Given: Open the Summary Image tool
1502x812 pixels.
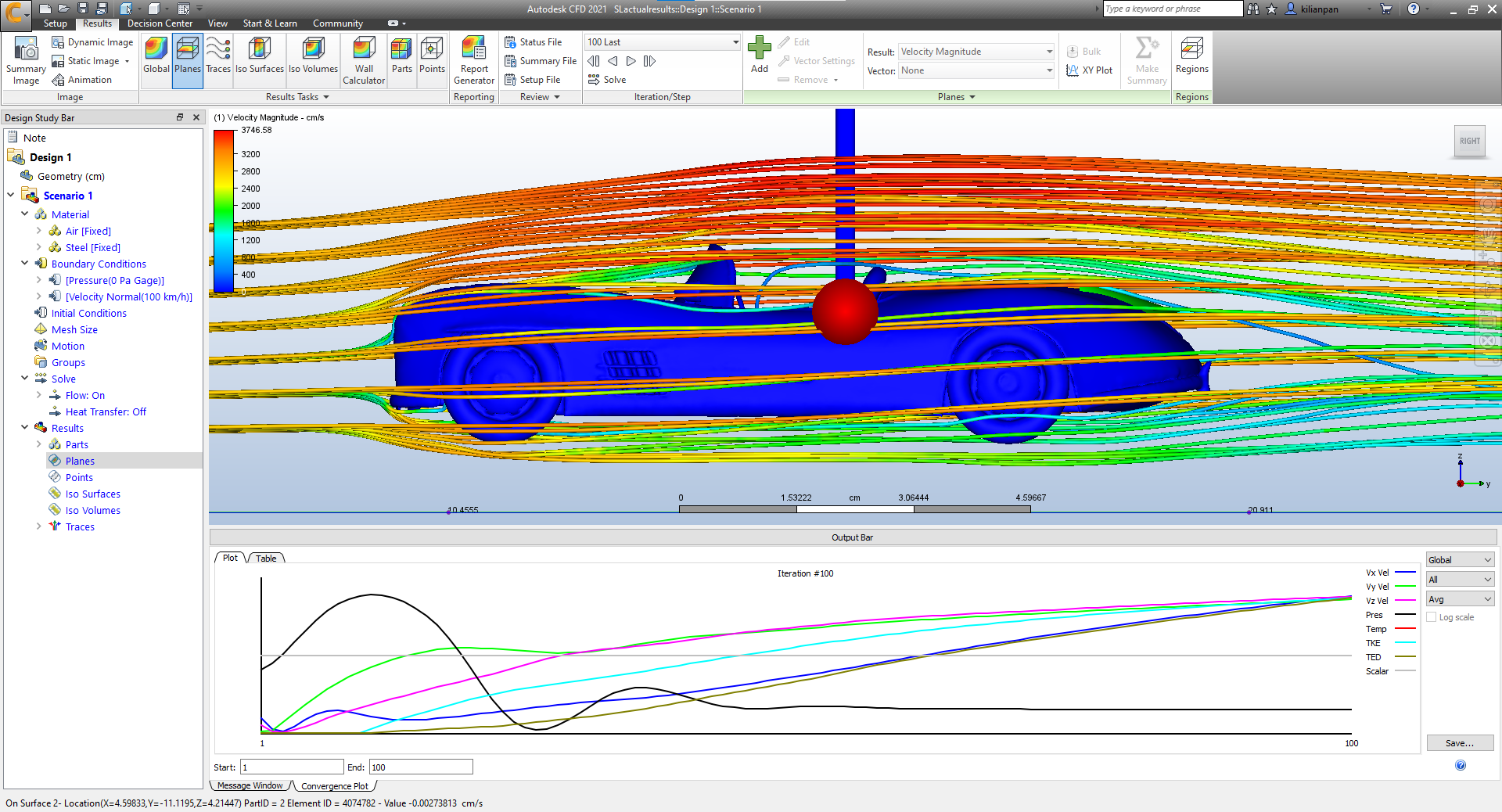Looking at the screenshot, I should point(26,61).
